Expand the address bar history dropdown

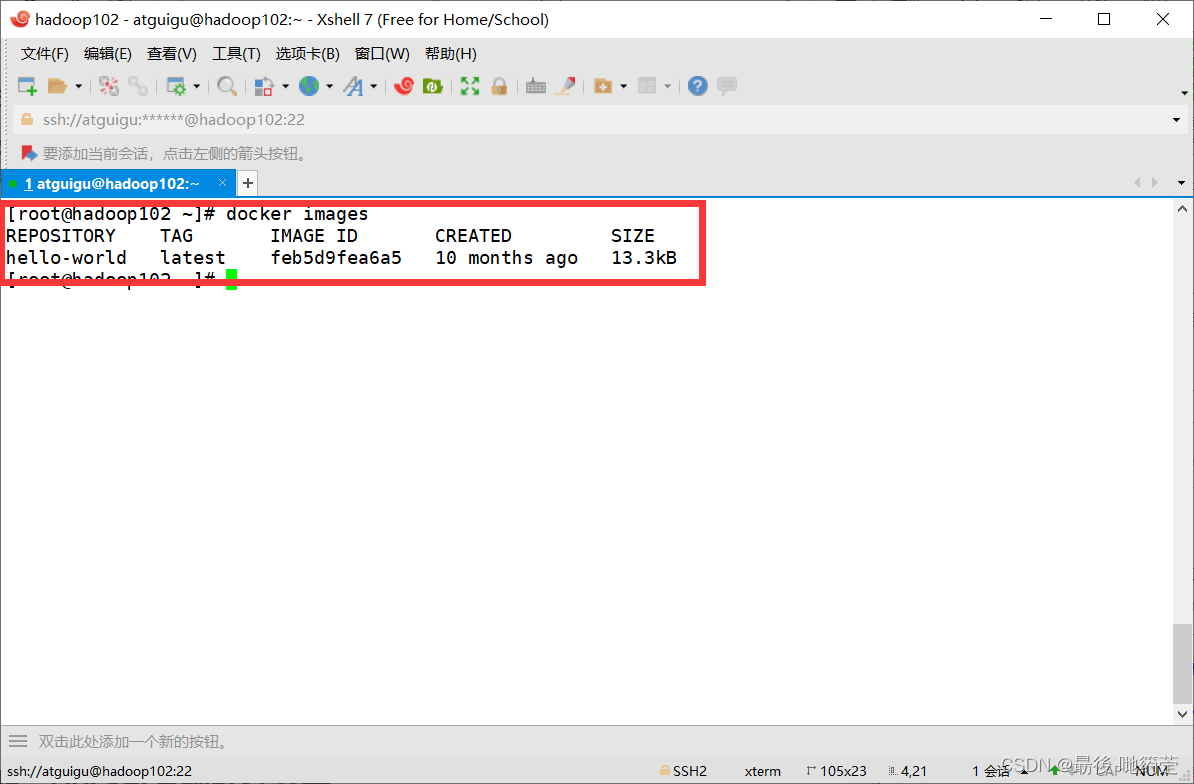[1176, 120]
